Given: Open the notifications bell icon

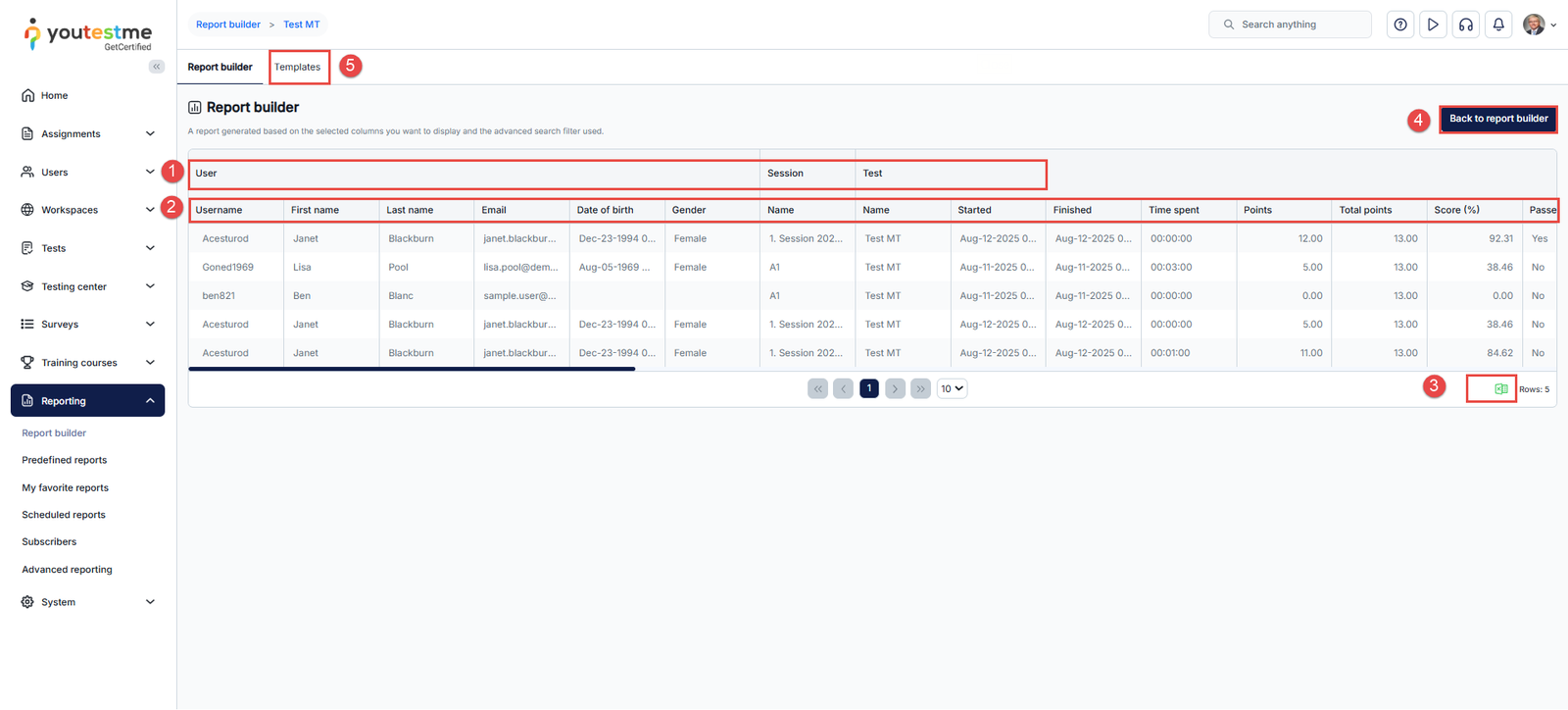Looking at the screenshot, I should pos(1498,25).
